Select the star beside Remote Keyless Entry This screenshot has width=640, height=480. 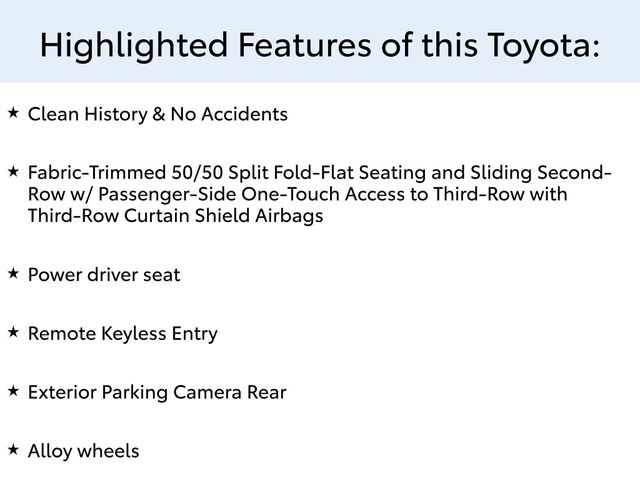tap(13, 332)
